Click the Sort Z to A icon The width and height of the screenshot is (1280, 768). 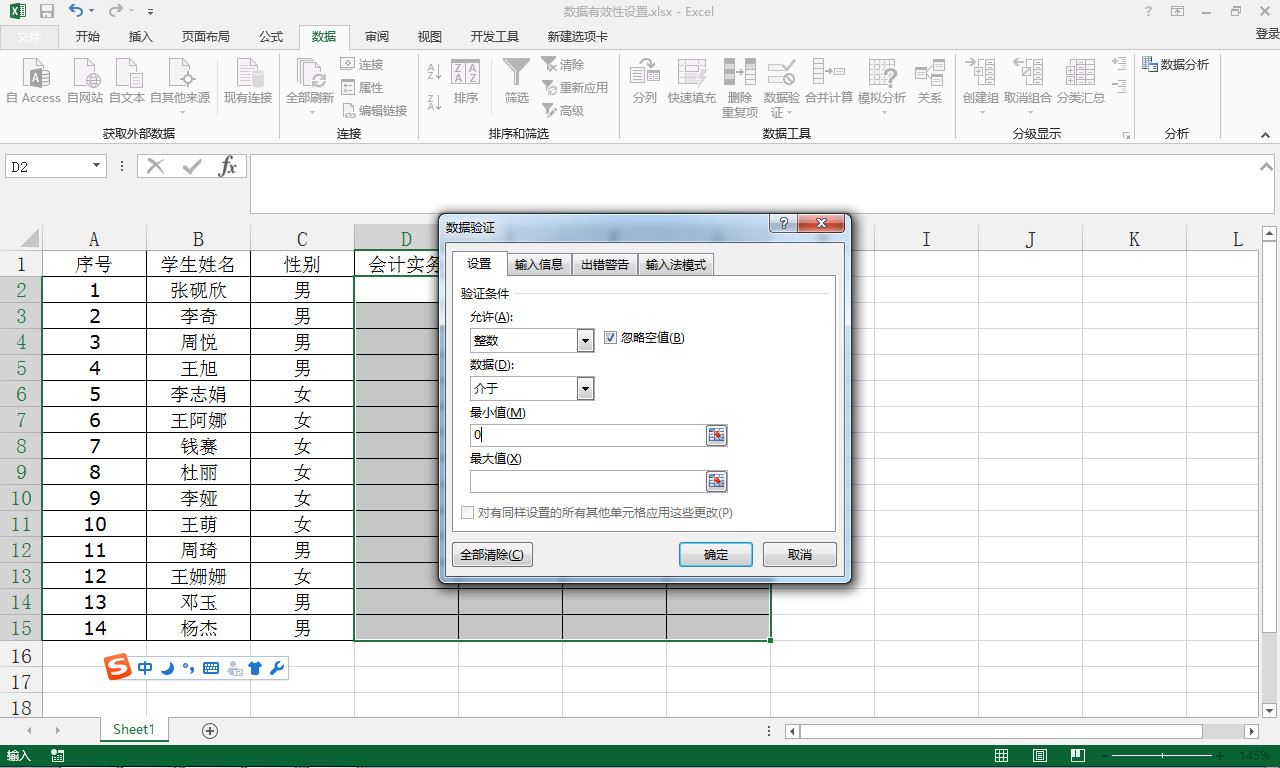point(434,102)
